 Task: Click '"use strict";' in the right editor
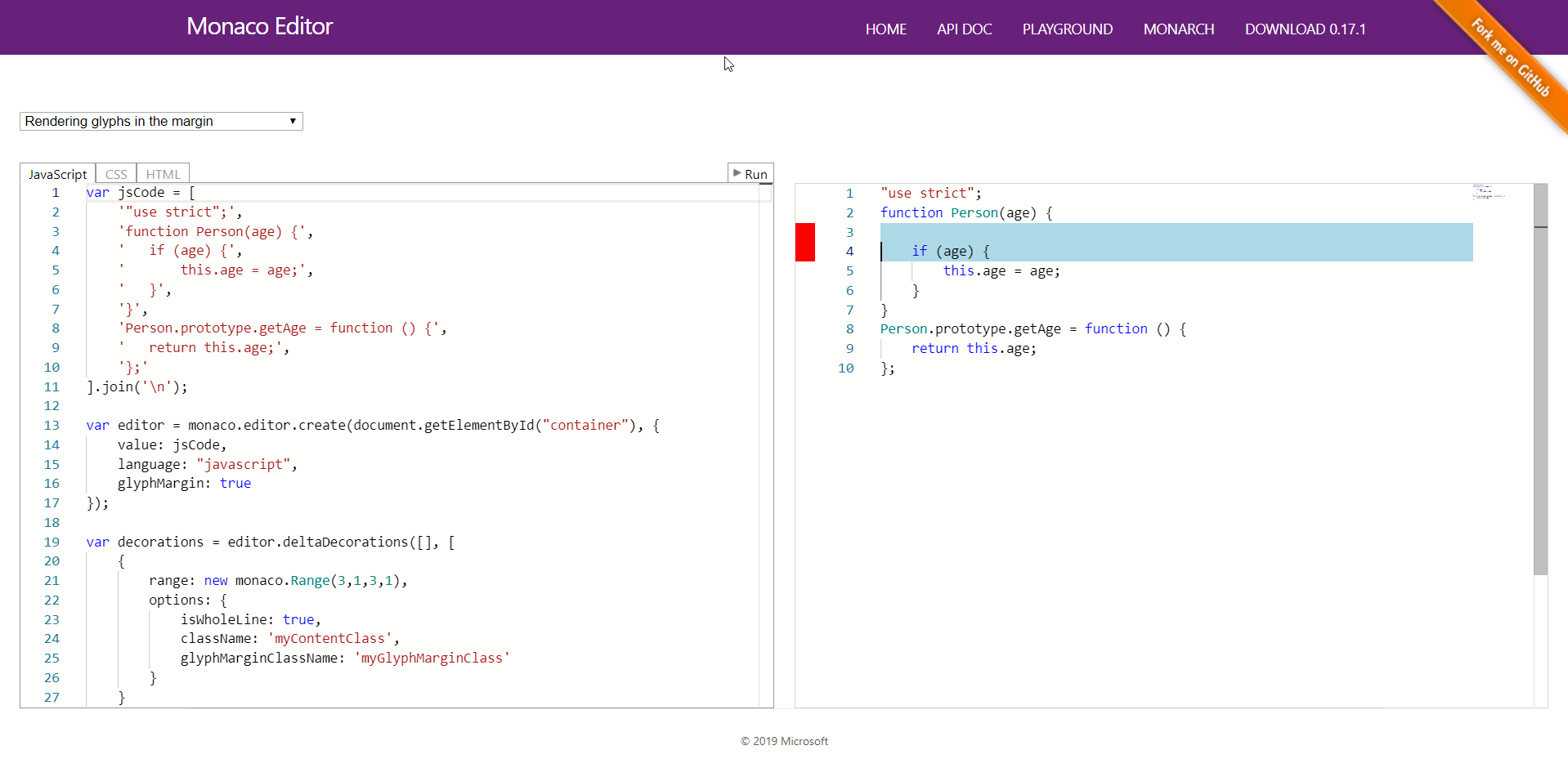coord(931,194)
